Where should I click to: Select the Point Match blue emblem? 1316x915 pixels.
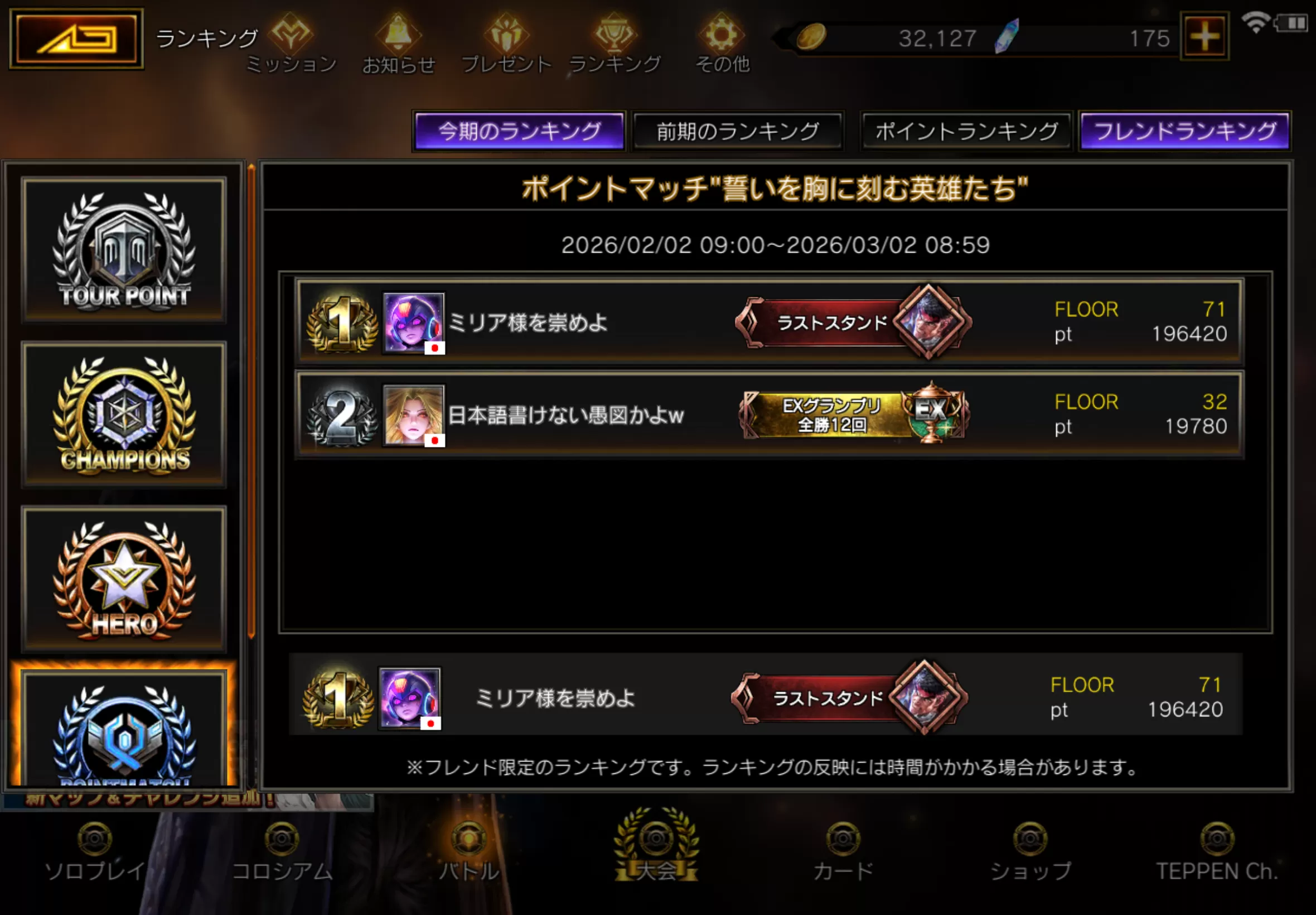coord(124,728)
